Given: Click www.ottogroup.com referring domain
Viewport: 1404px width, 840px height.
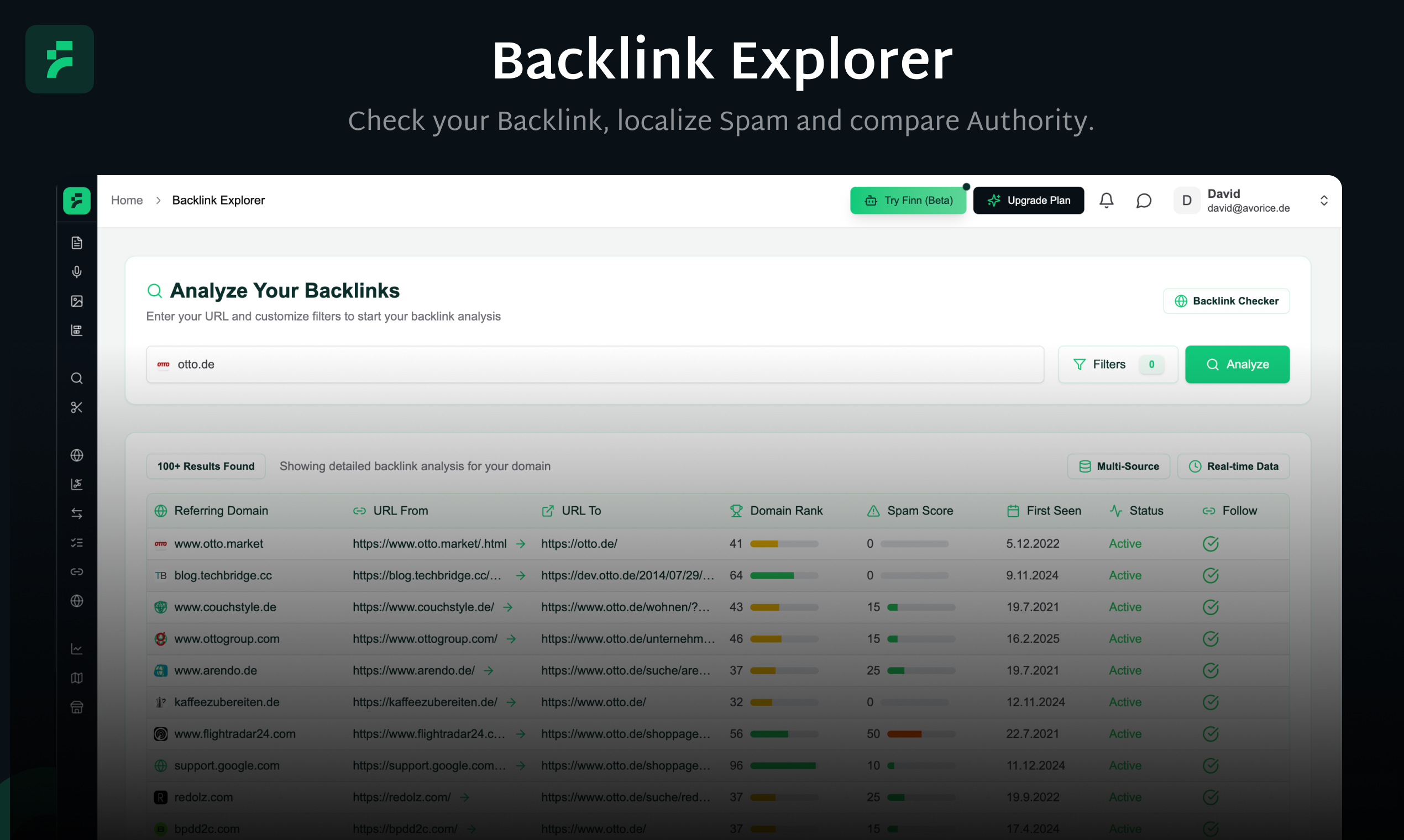Looking at the screenshot, I should [x=227, y=639].
